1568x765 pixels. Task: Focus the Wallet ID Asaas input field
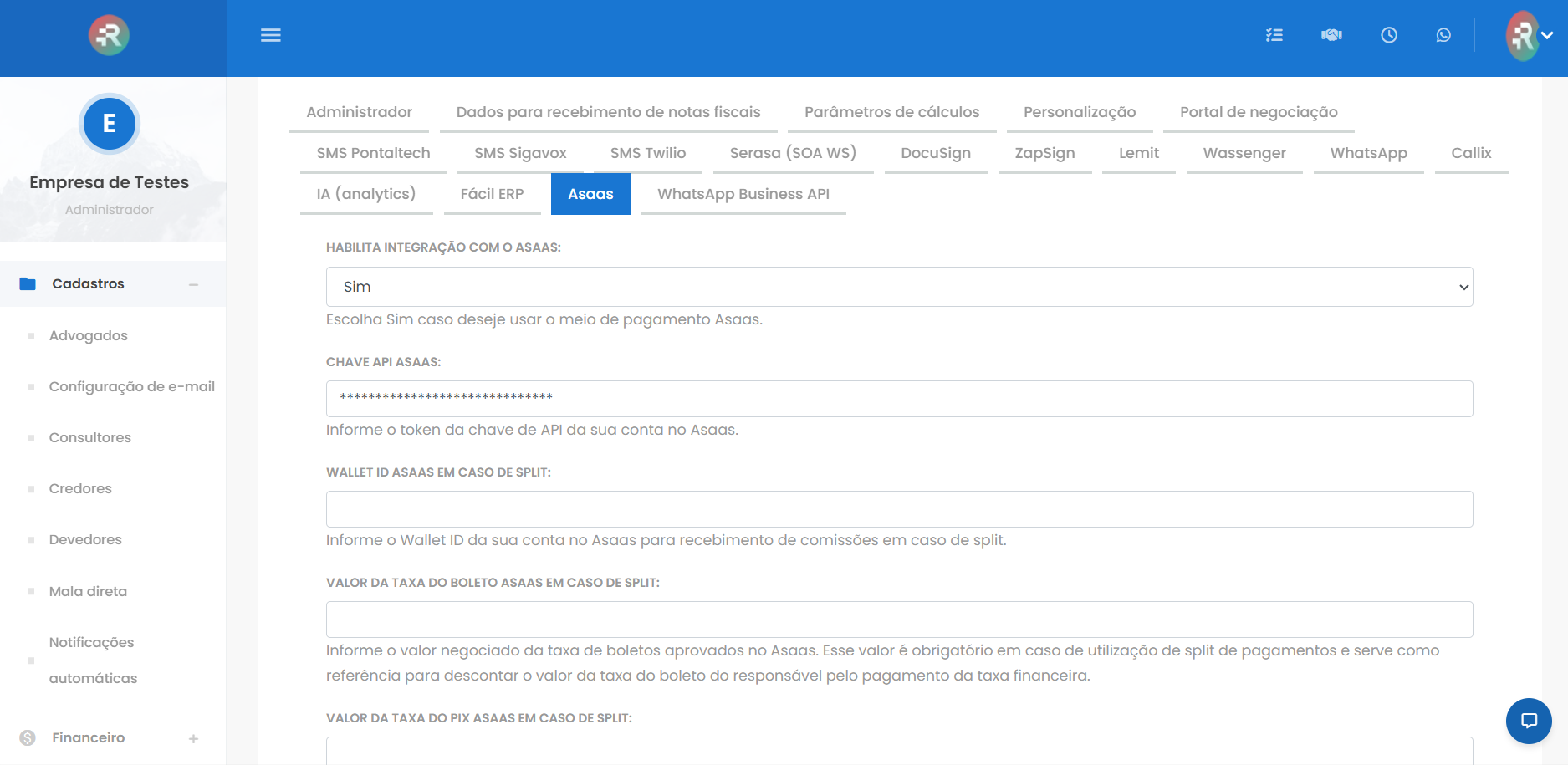point(899,509)
